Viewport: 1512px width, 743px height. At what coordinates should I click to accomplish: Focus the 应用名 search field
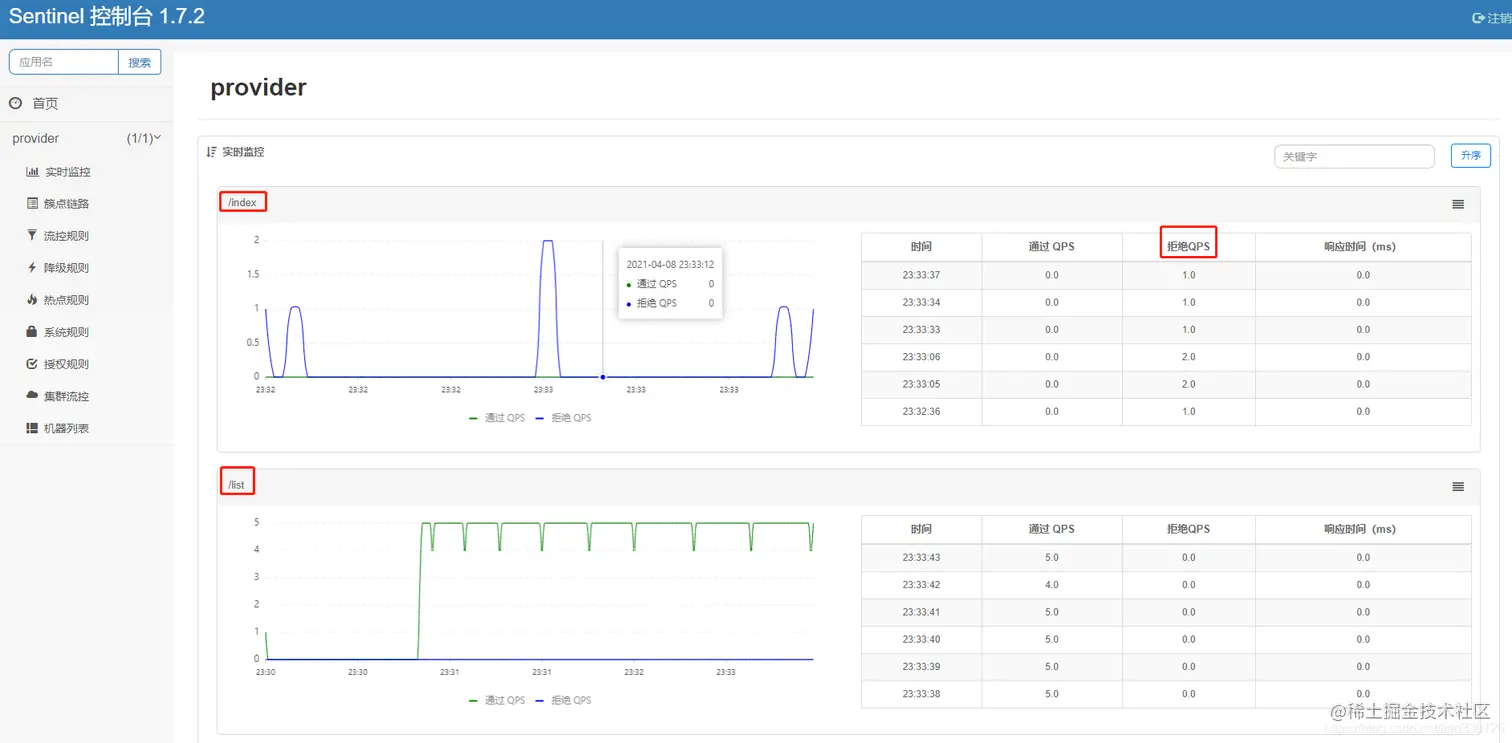pyautogui.click(x=64, y=62)
